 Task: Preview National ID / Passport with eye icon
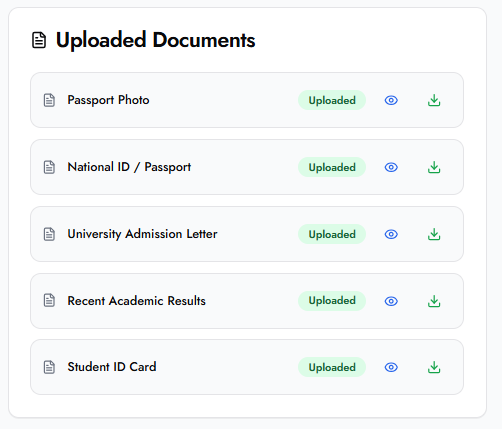[391, 167]
